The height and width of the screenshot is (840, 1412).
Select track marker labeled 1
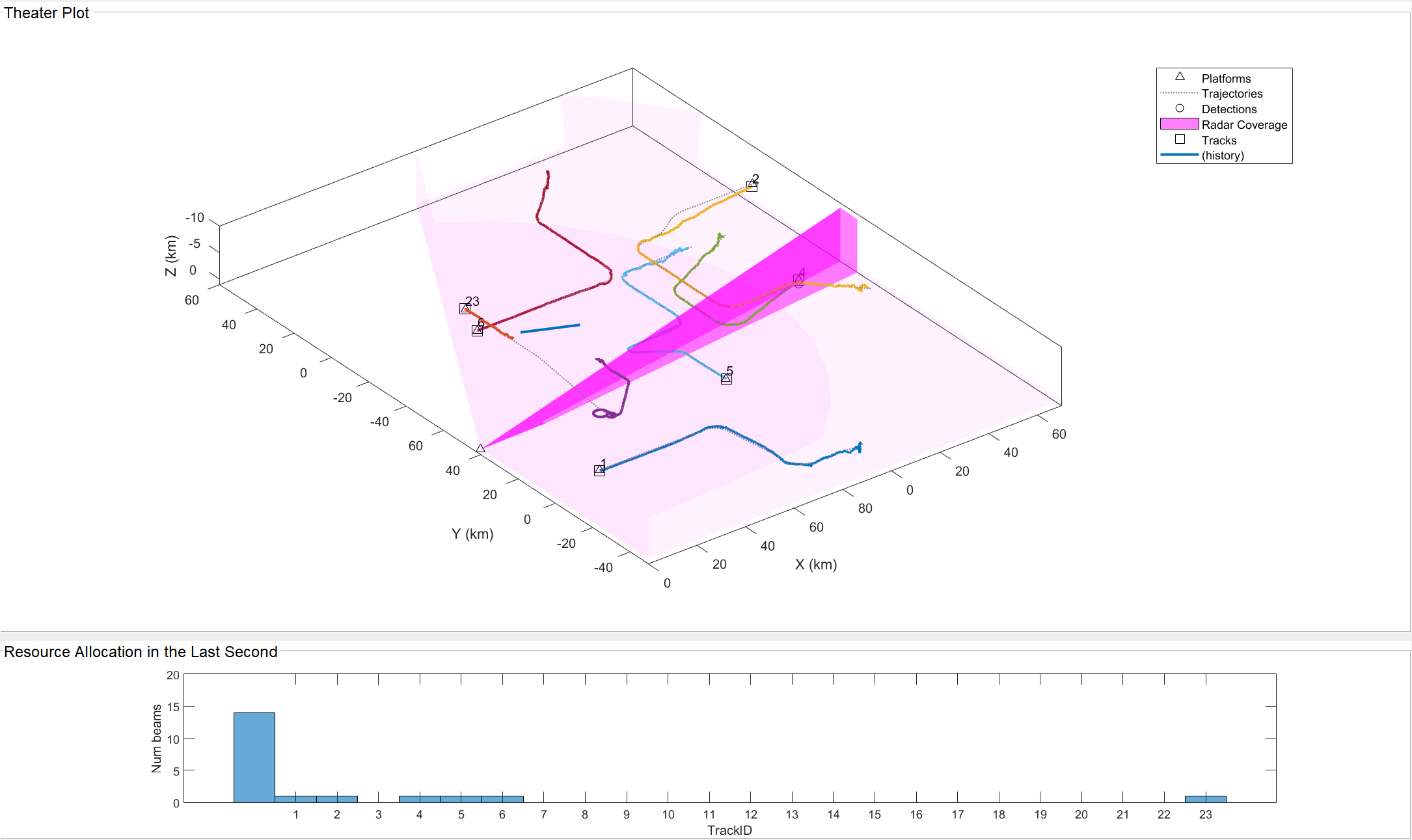pyautogui.click(x=599, y=470)
